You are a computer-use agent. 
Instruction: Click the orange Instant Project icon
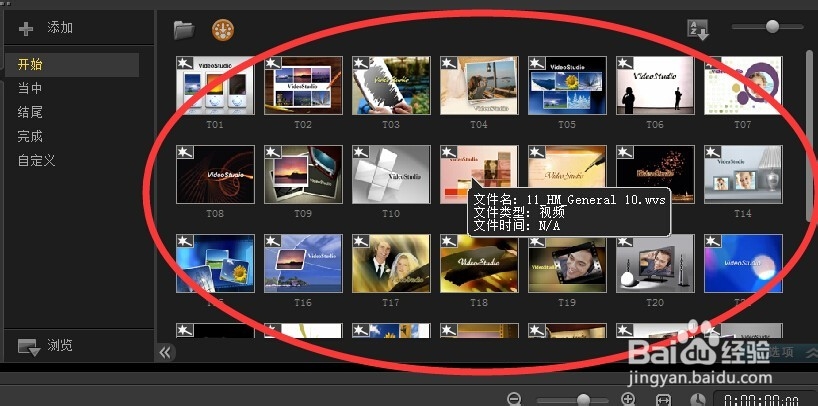[223, 30]
